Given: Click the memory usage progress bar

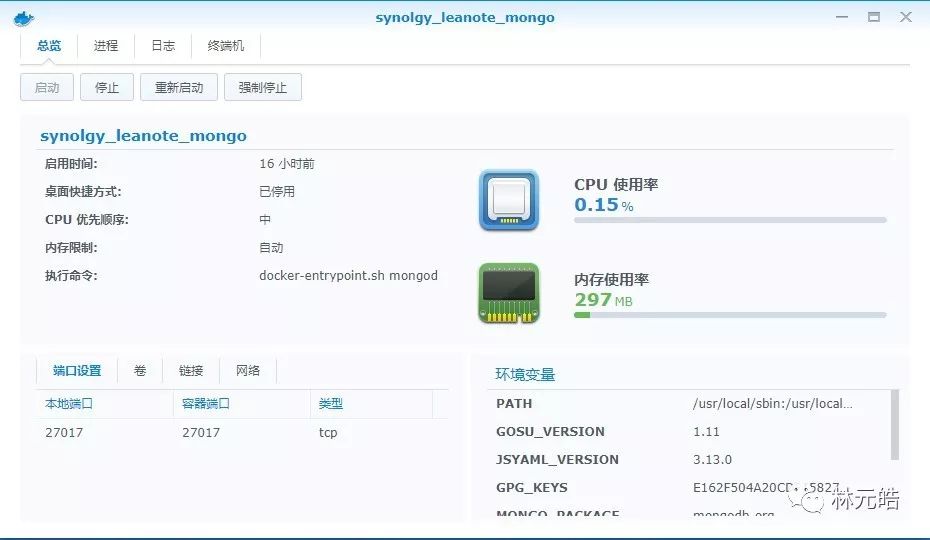Looking at the screenshot, I should tap(730, 315).
